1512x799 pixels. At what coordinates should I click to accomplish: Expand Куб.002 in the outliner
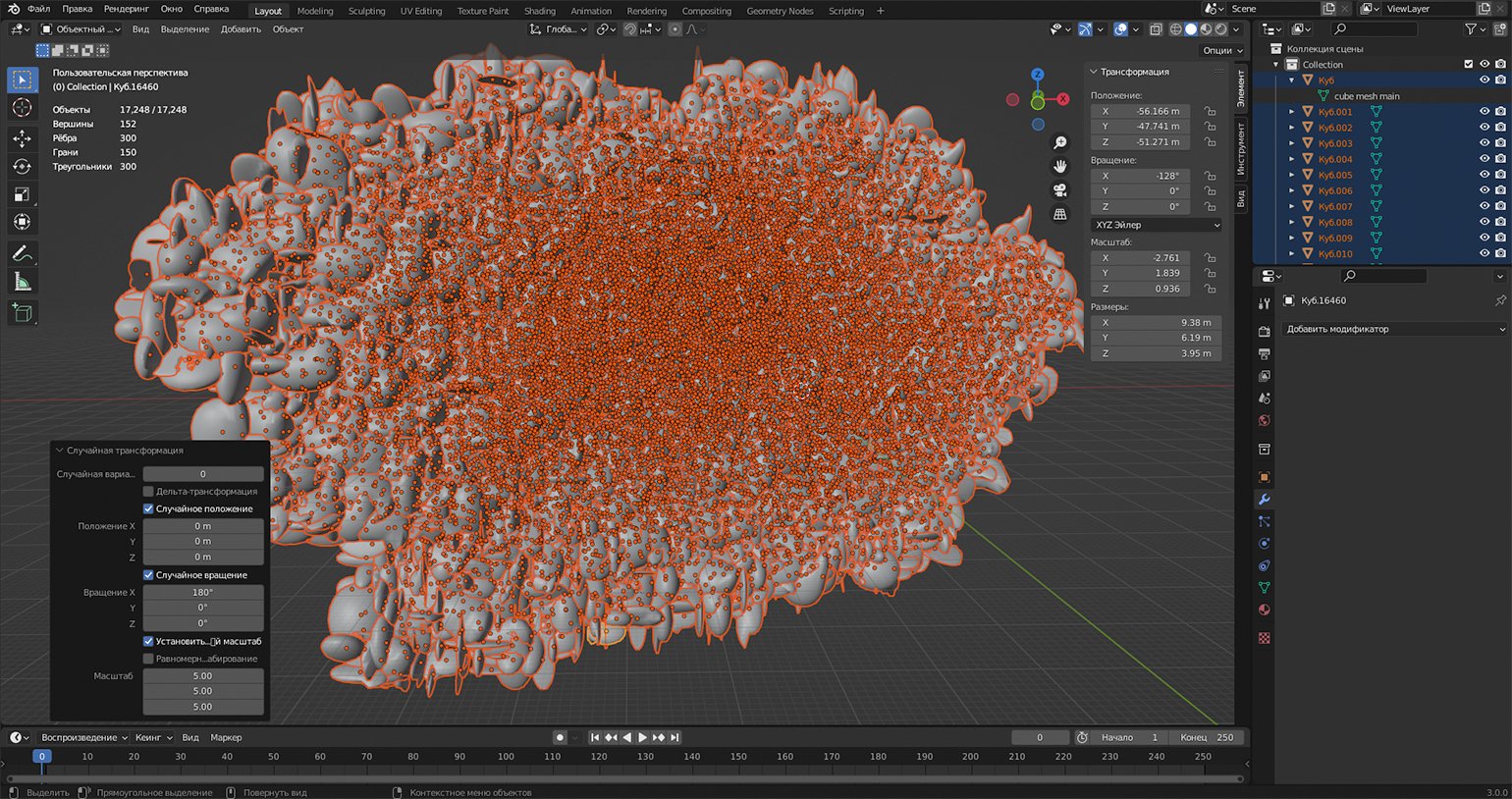pyautogui.click(x=1292, y=128)
